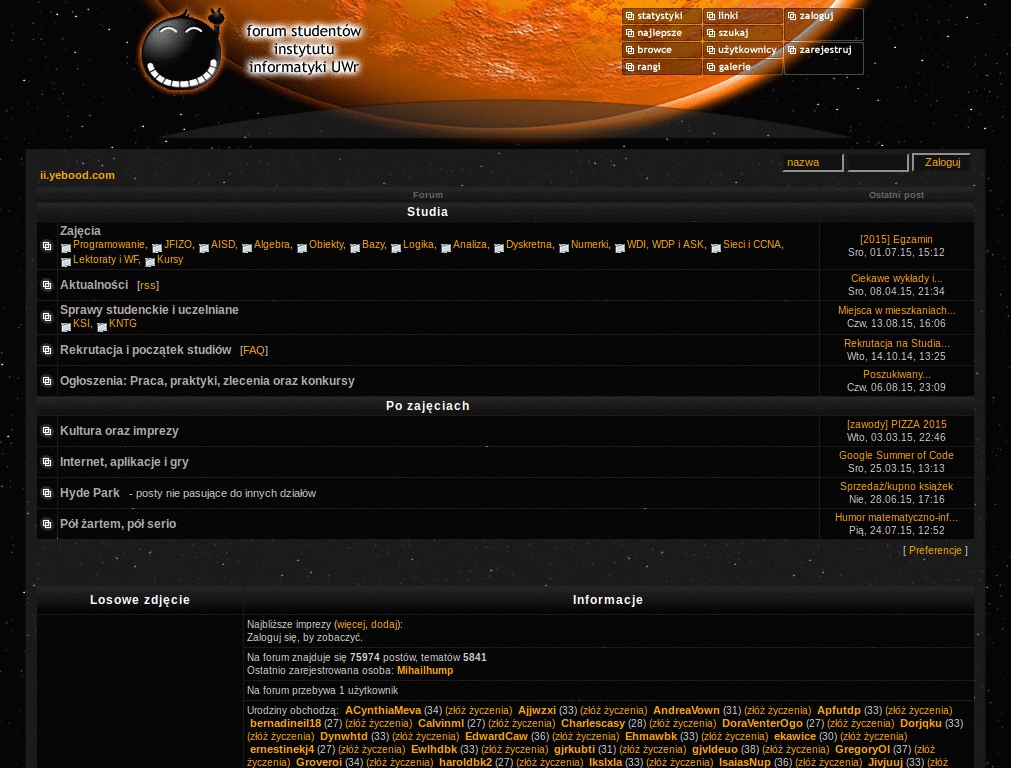
Task: Open the browce menu item
Action: click(x=661, y=50)
